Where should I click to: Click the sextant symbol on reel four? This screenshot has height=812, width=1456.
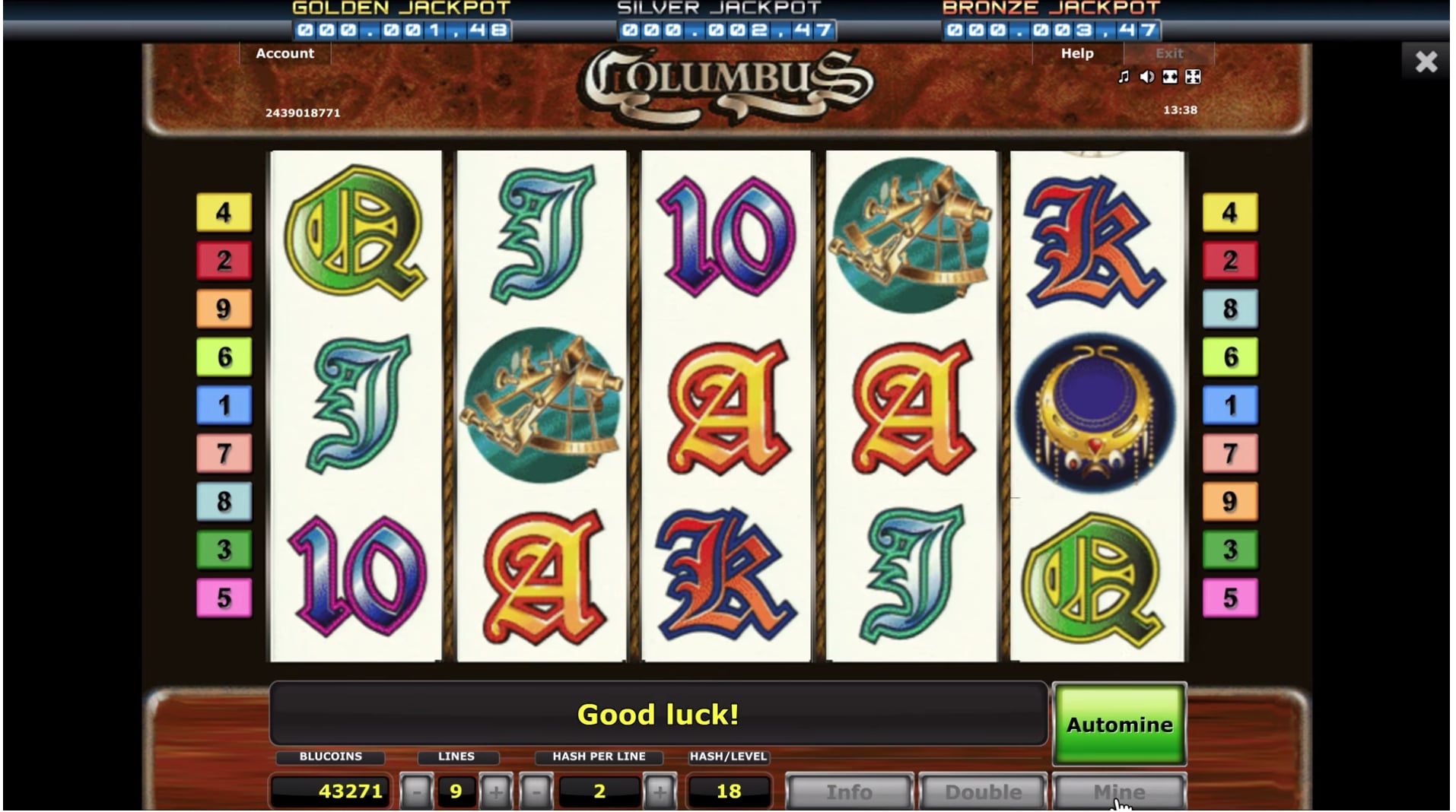[911, 235]
